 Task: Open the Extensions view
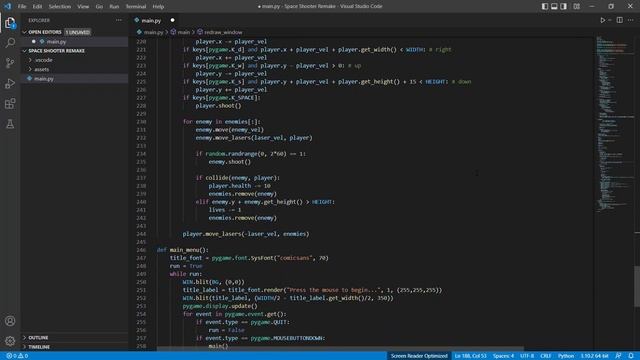tap(10, 104)
